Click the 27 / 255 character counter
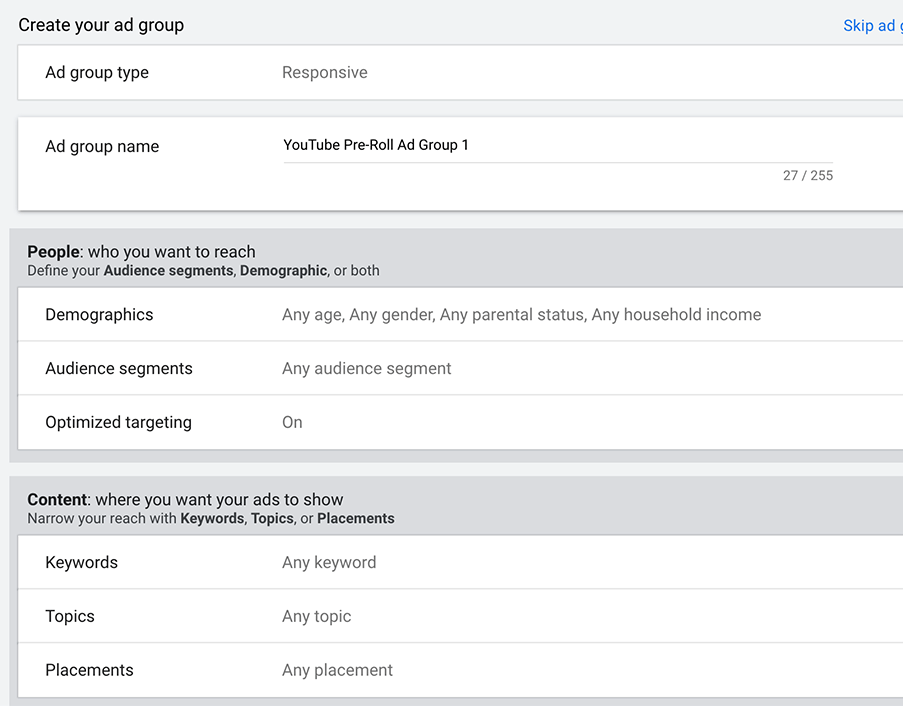Image resolution: width=903 pixels, height=706 pixels. coord(807,176)
